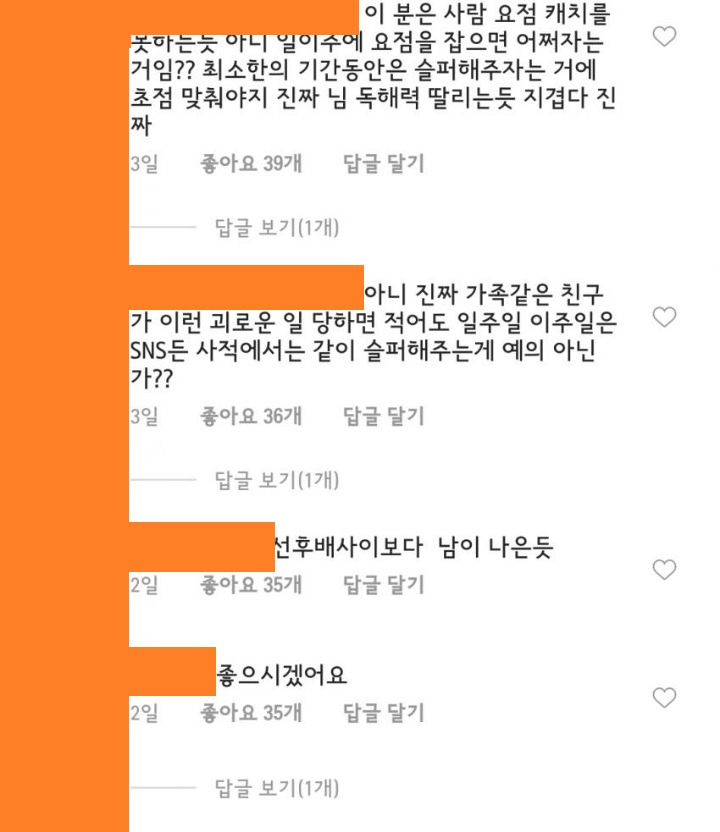The width and height of the screenshot is (720, 832).
Task: Like the comment with 좋아요 39개
Action: (664, 37)
